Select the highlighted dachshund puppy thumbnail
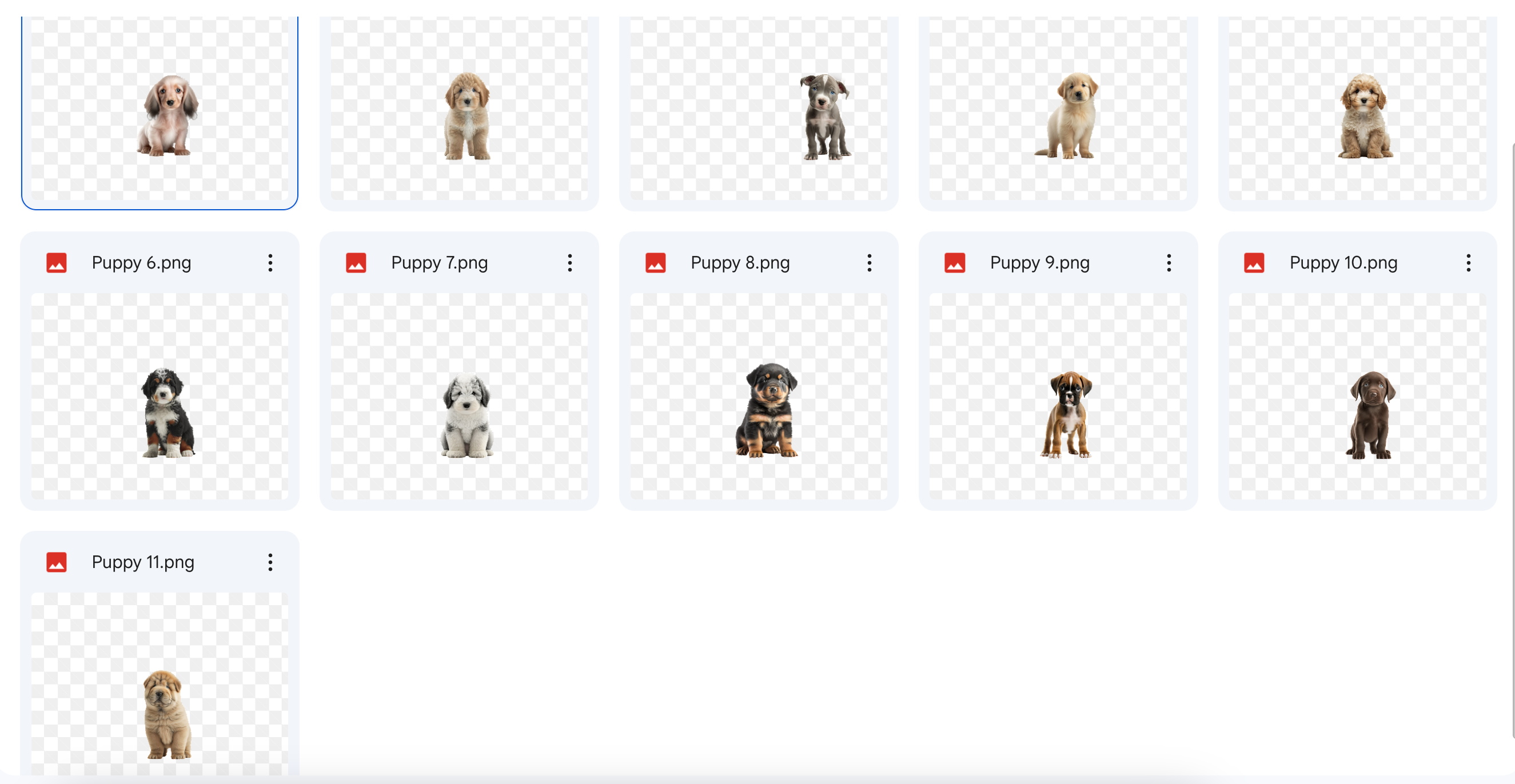 tap(160, 109)
